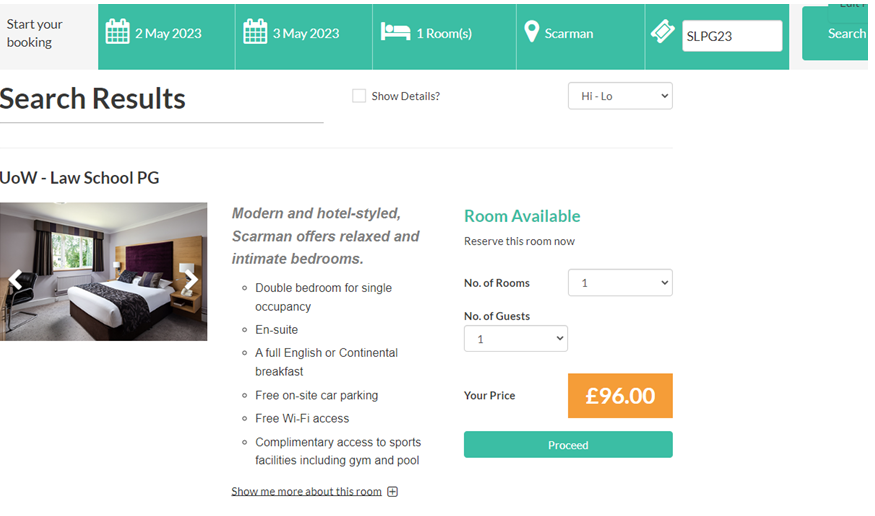This screenshot has height=516, width=875.
Task: Click the Scarman bedroom photo
Action: (103, 271)
